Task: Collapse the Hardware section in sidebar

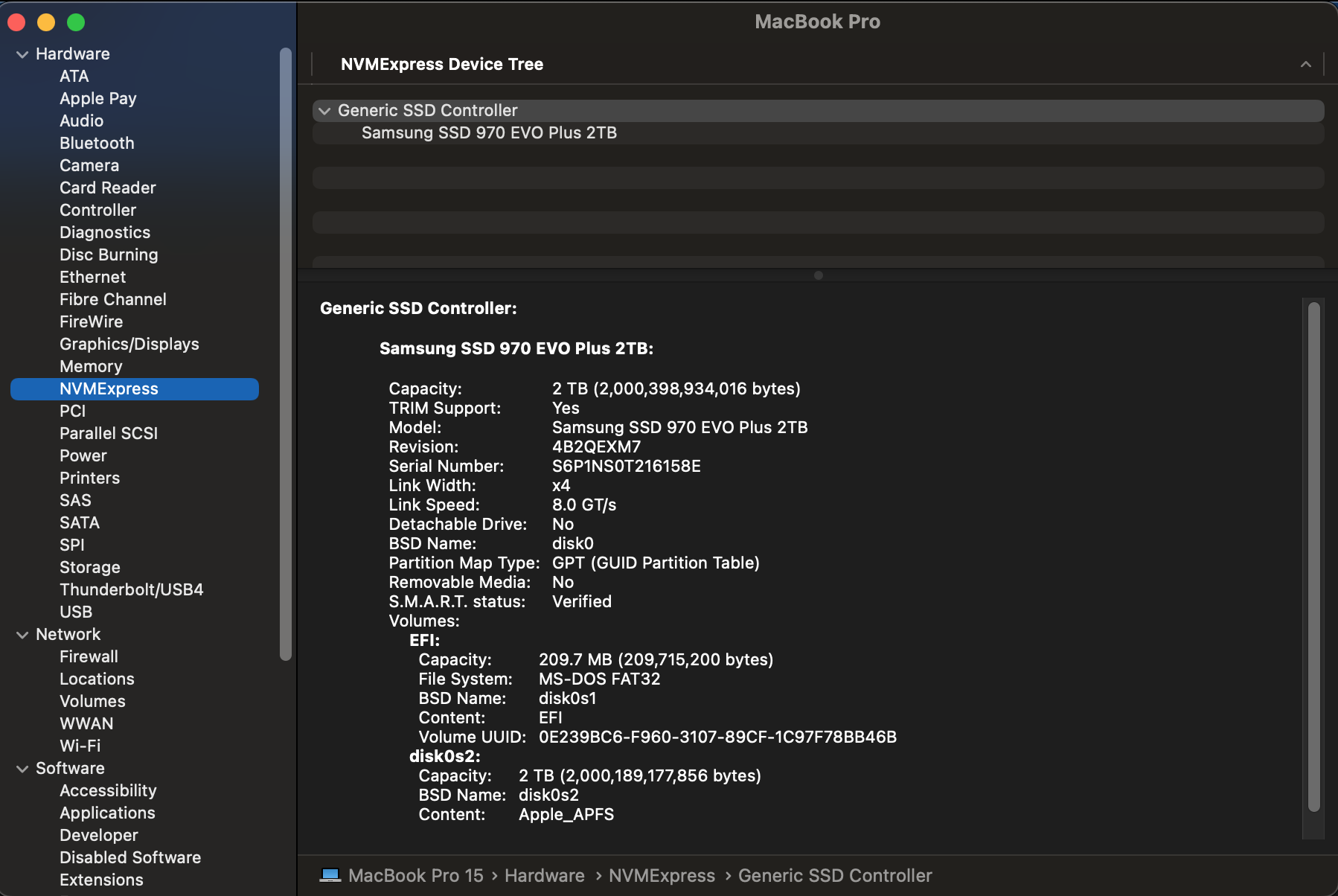Action: 22,54
